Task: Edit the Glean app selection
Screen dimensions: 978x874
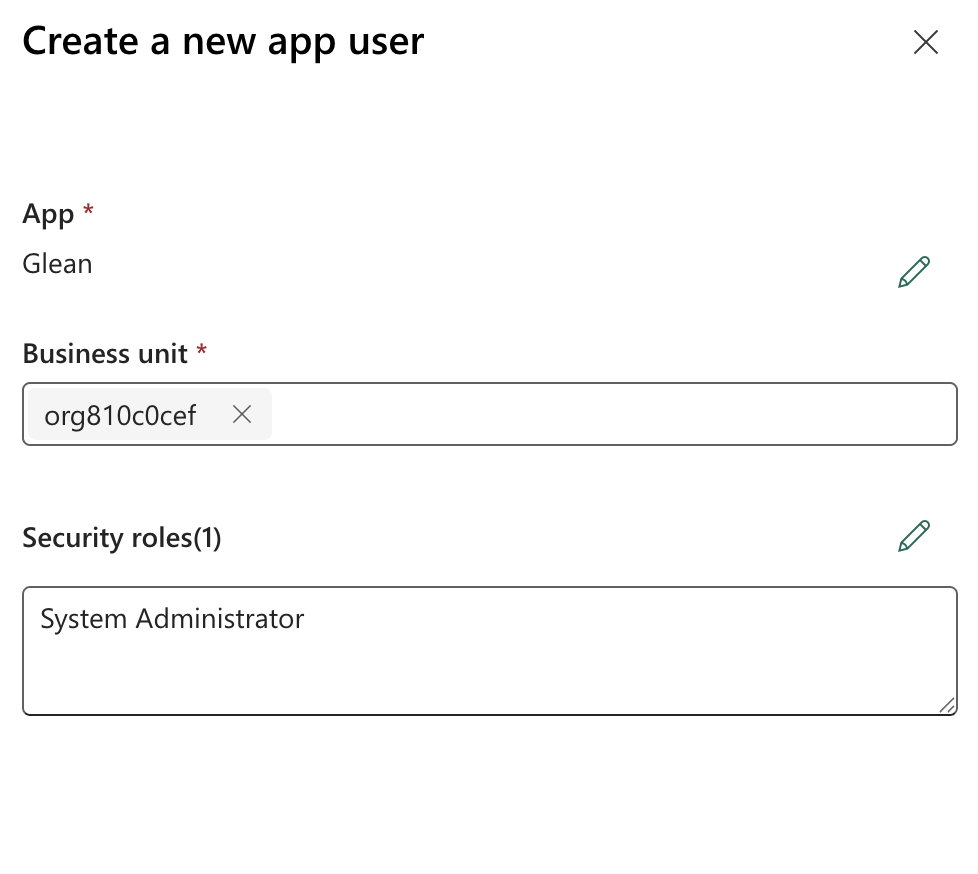Action: 914,271
